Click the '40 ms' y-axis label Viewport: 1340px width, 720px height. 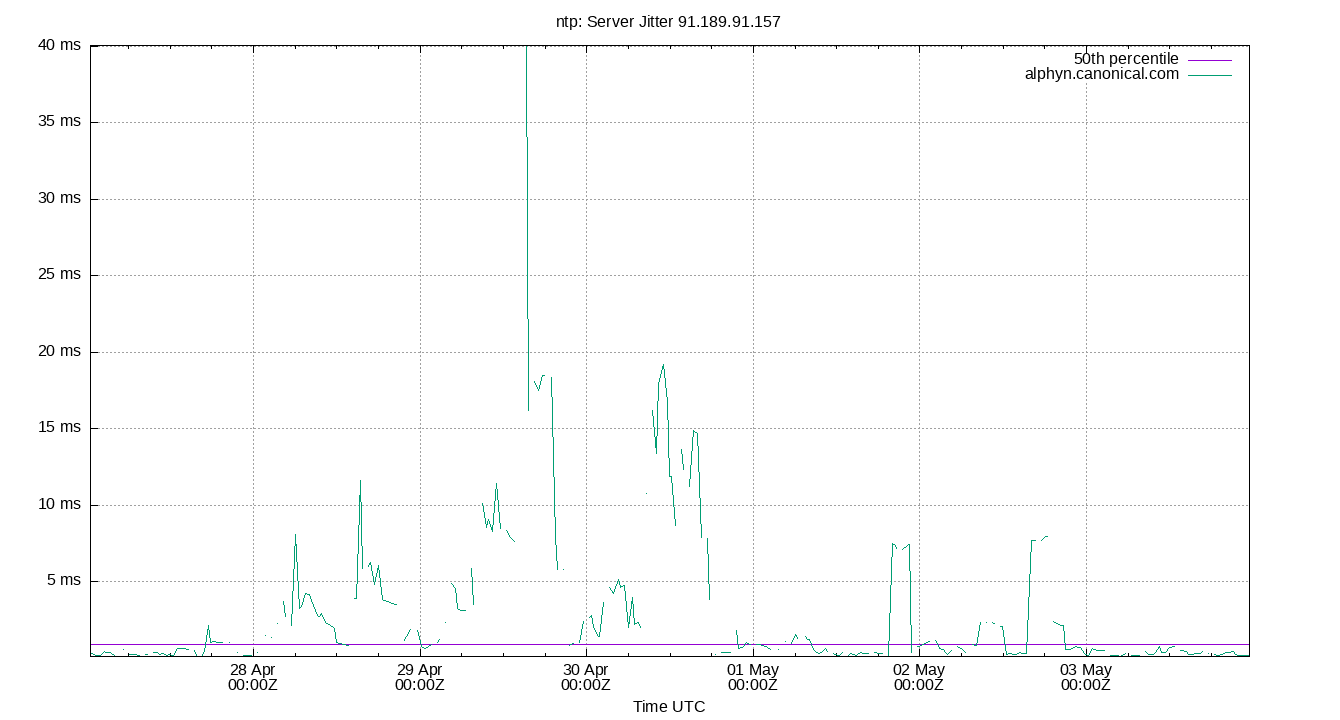click(x=59, y=46)
